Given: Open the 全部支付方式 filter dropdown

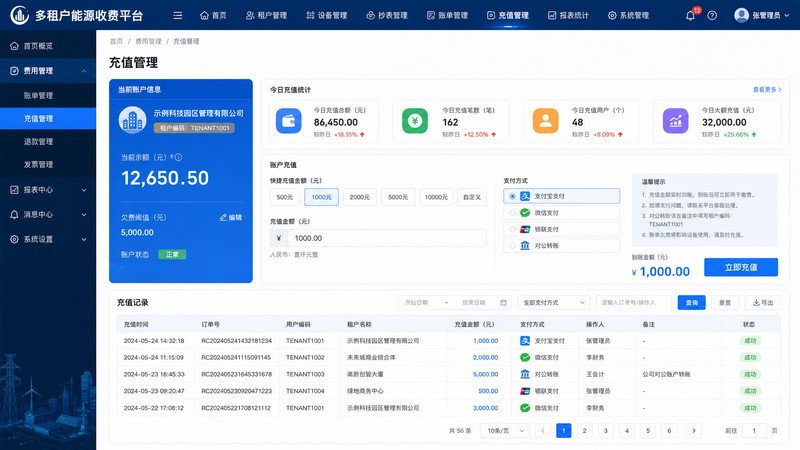Looking at the screenshot, I should click(554, 303).
